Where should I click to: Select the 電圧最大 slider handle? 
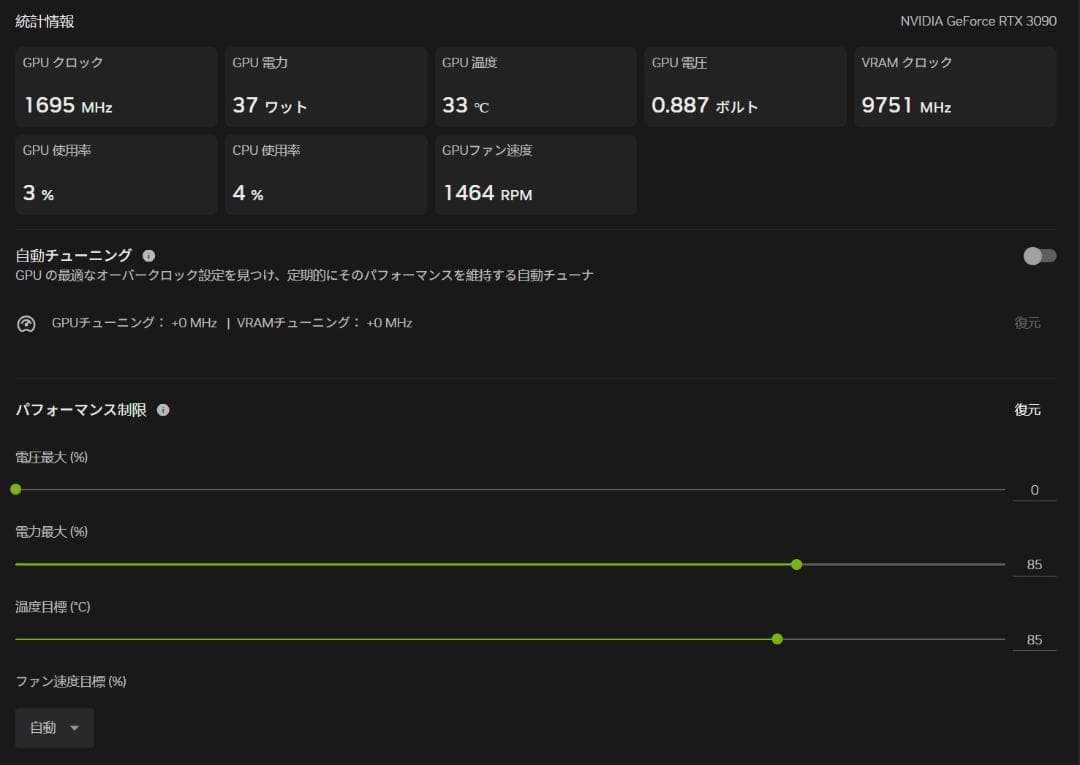click(16, 489)
